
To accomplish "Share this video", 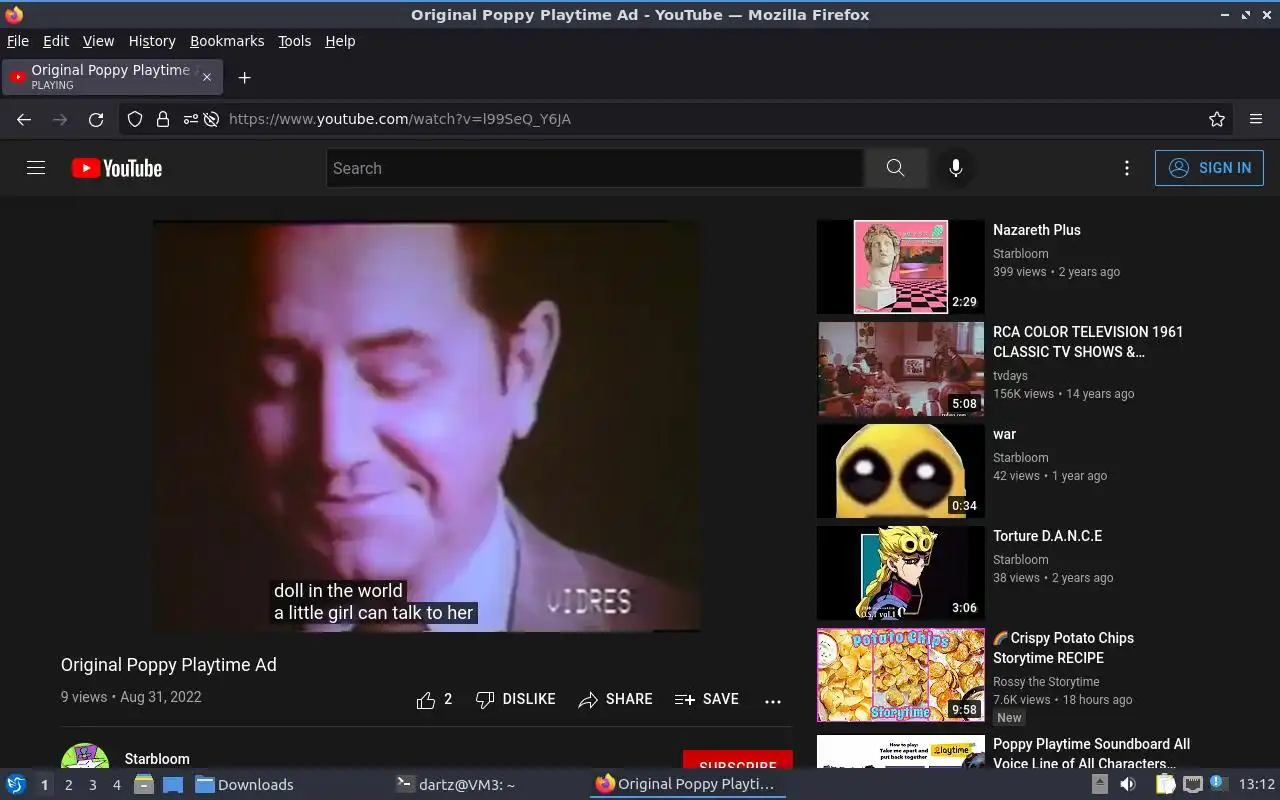I will [615, 700].
